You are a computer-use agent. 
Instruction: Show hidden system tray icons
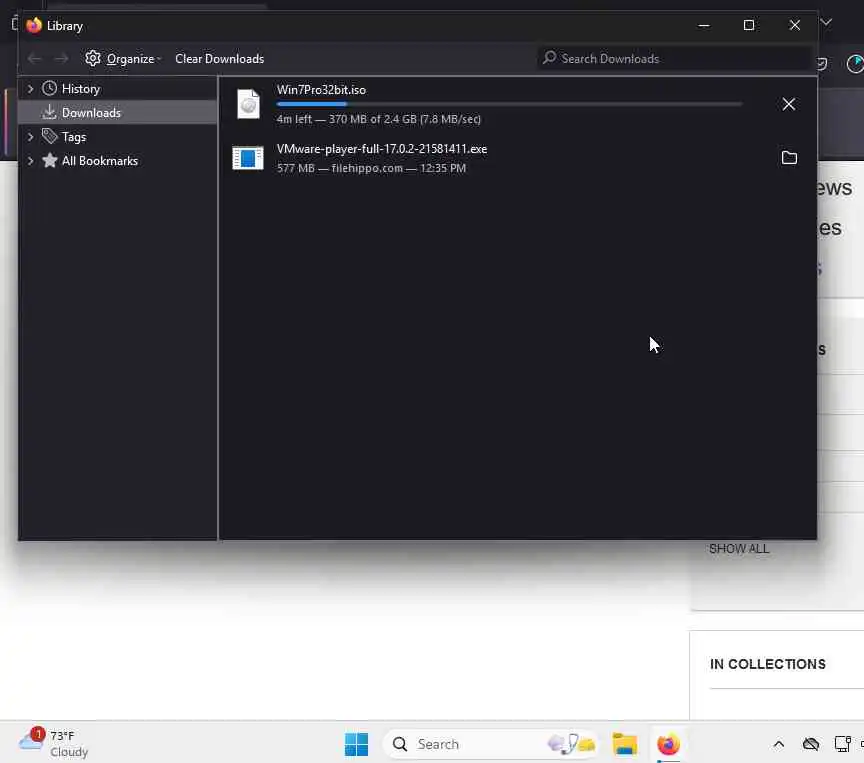coord(778,744)
